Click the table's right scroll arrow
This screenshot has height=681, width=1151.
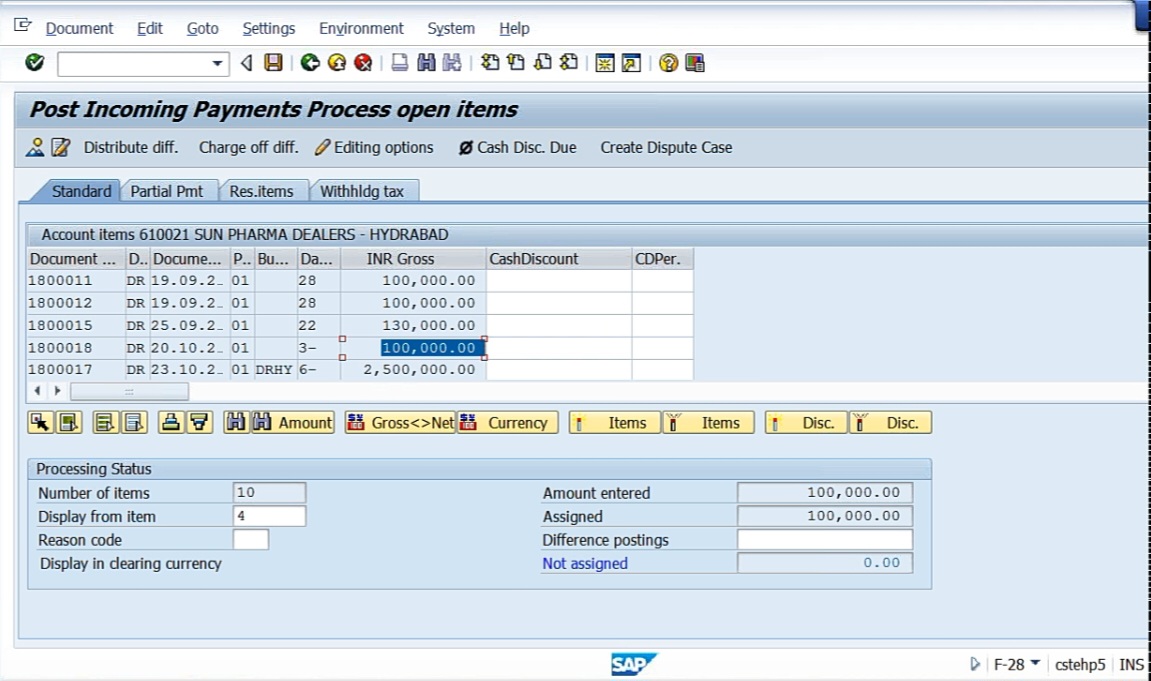[57, 391]
